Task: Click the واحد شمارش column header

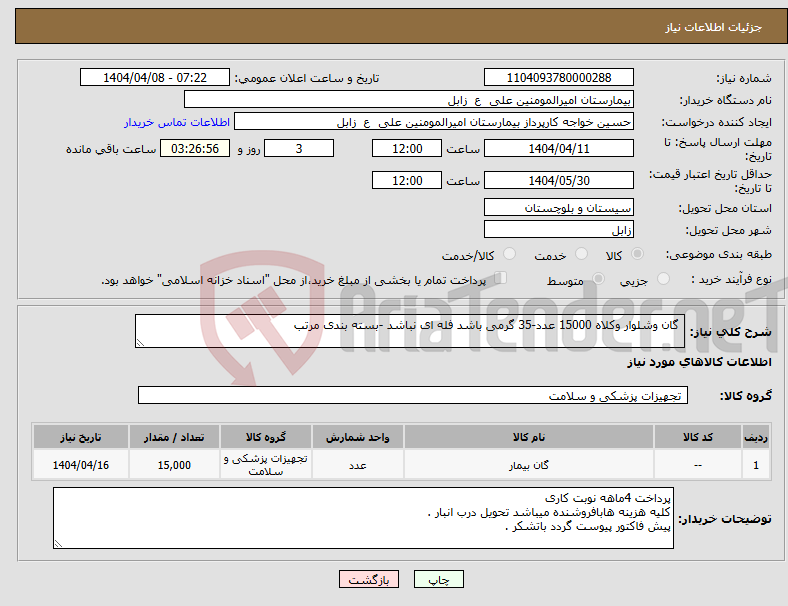Action: [x=358, y=437]
